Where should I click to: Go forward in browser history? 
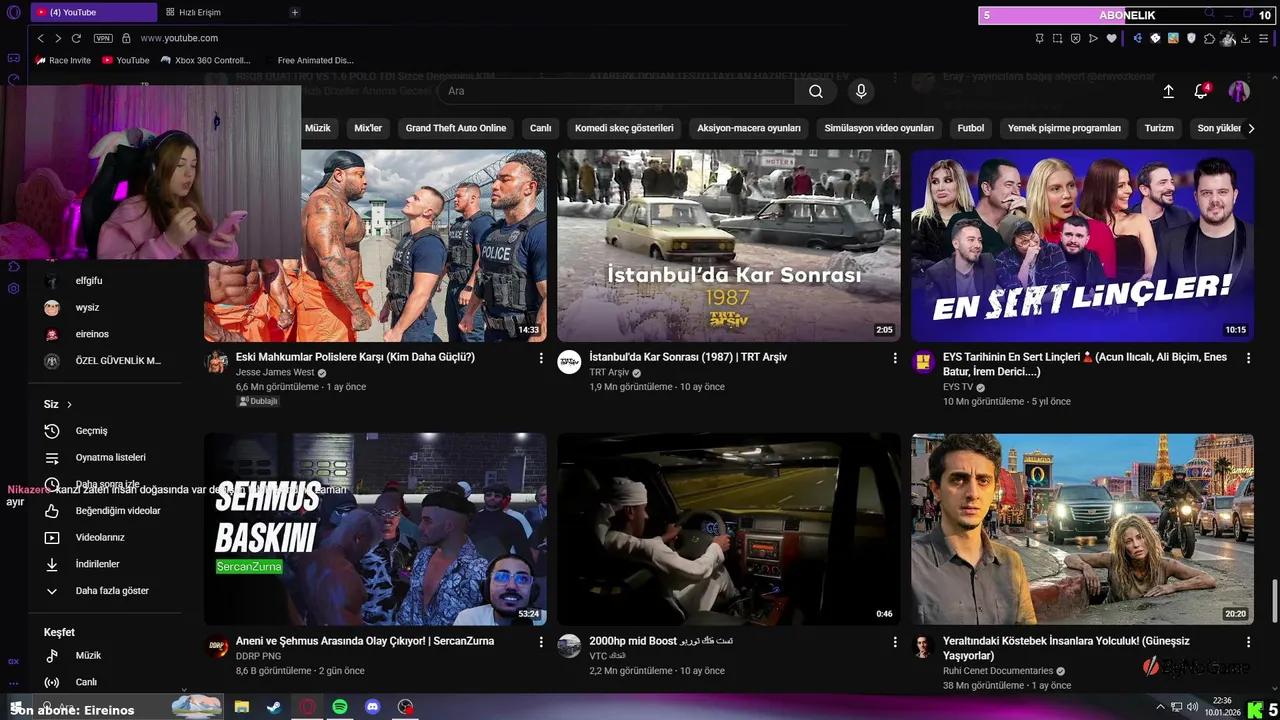(58, 38)
